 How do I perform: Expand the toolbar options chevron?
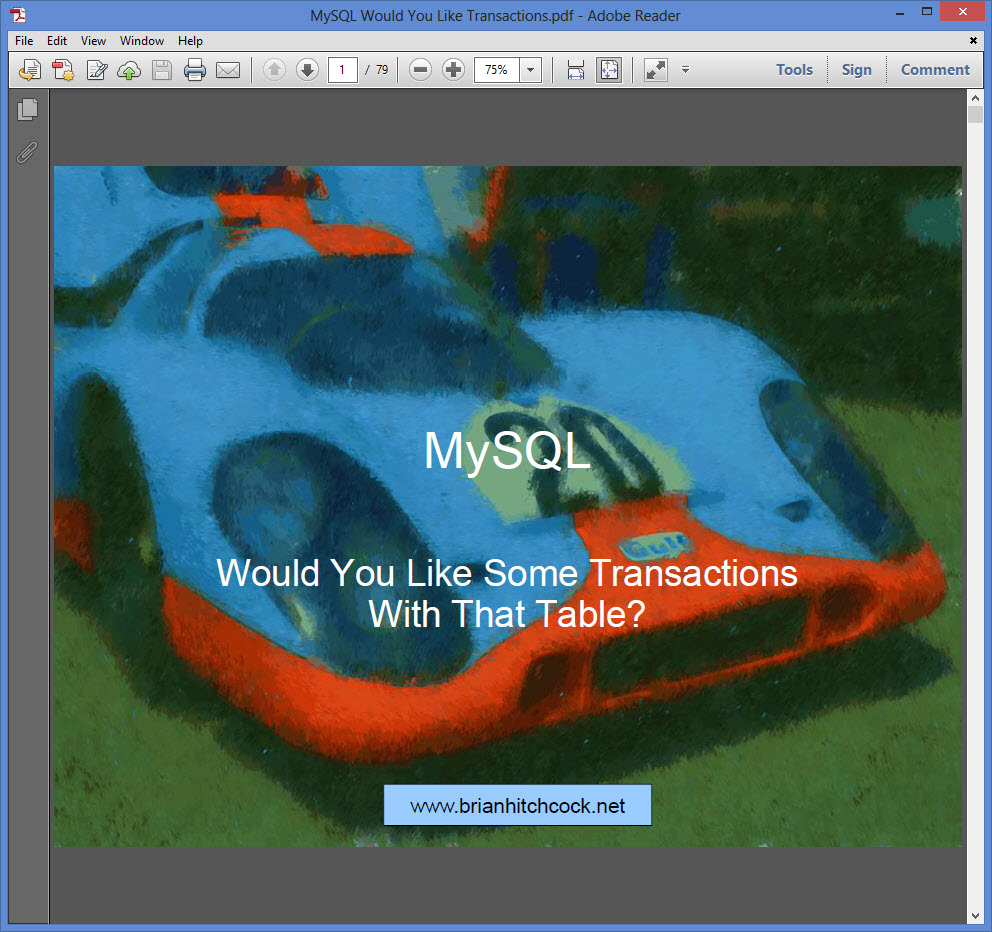pos(684,70)
